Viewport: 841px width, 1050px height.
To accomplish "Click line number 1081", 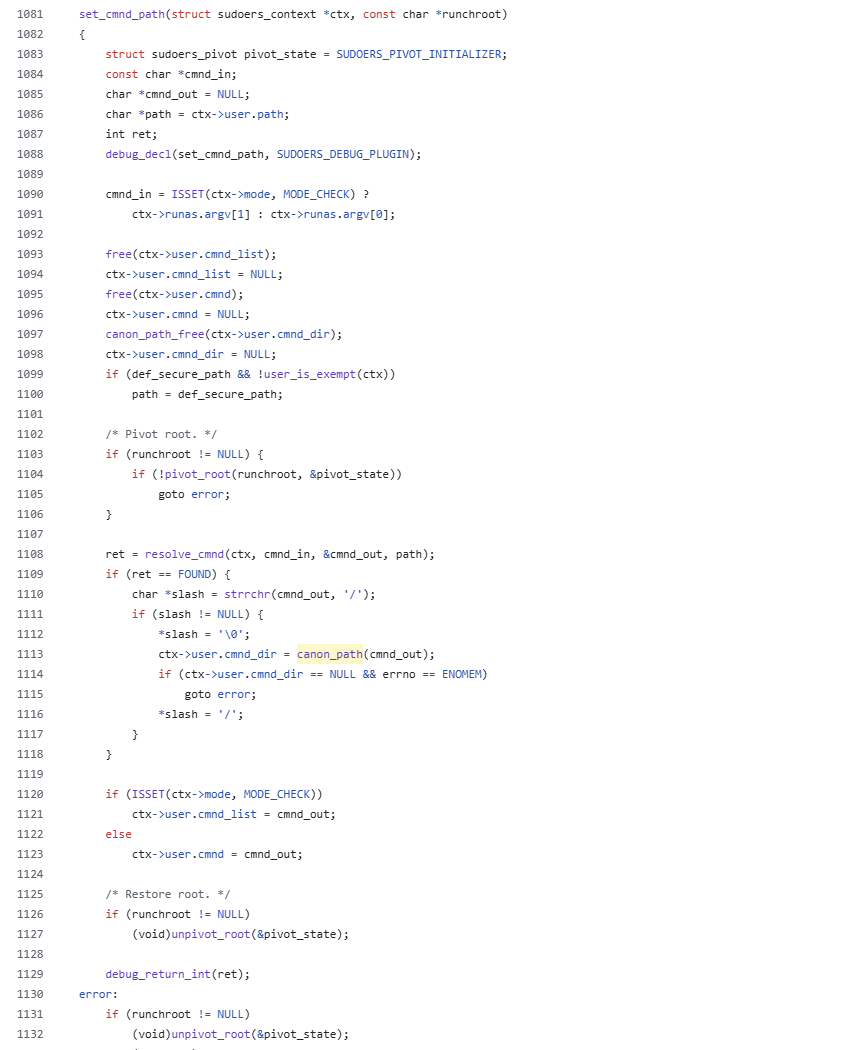I will 30,14.
